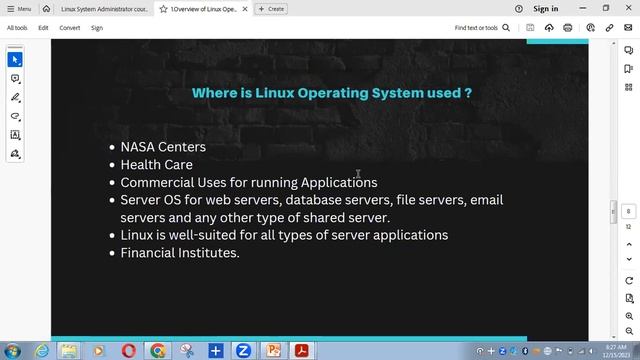Click the Create new tab button
This screenshot has width=640, height=360.
(x=271, y=9)
